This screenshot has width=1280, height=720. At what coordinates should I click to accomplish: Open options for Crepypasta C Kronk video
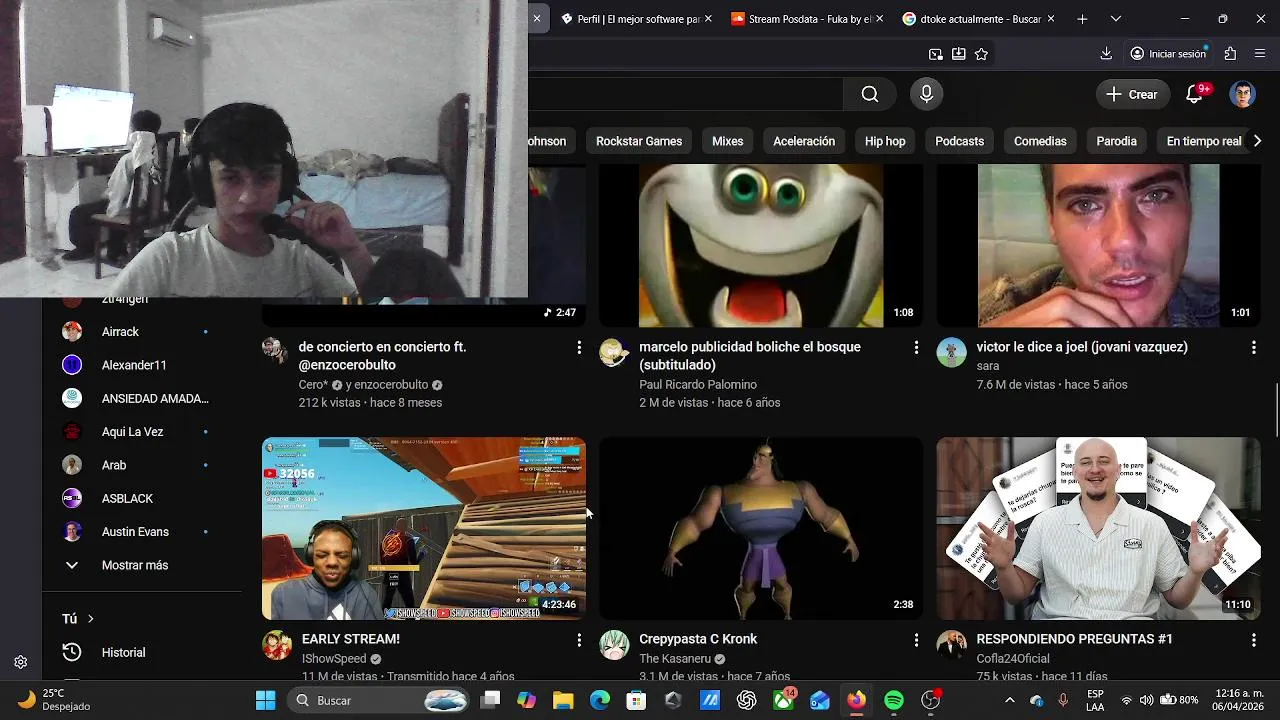(916, 639)
